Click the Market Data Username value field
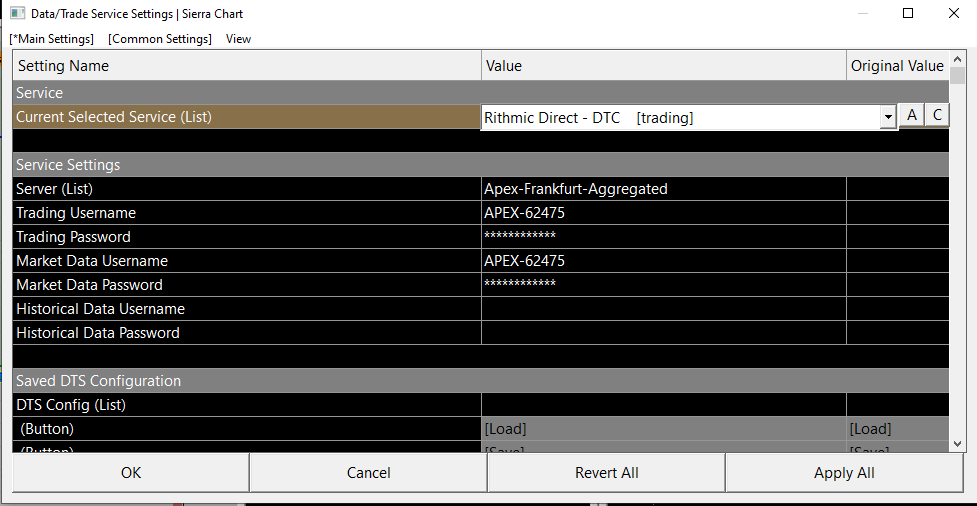The image size is (977, 506). tap(663, 261)
